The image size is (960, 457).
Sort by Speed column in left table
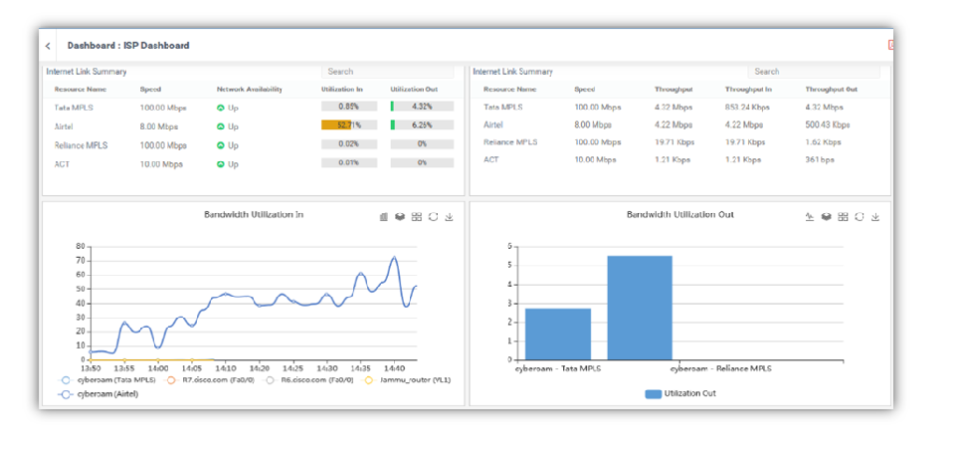[150, 89]
